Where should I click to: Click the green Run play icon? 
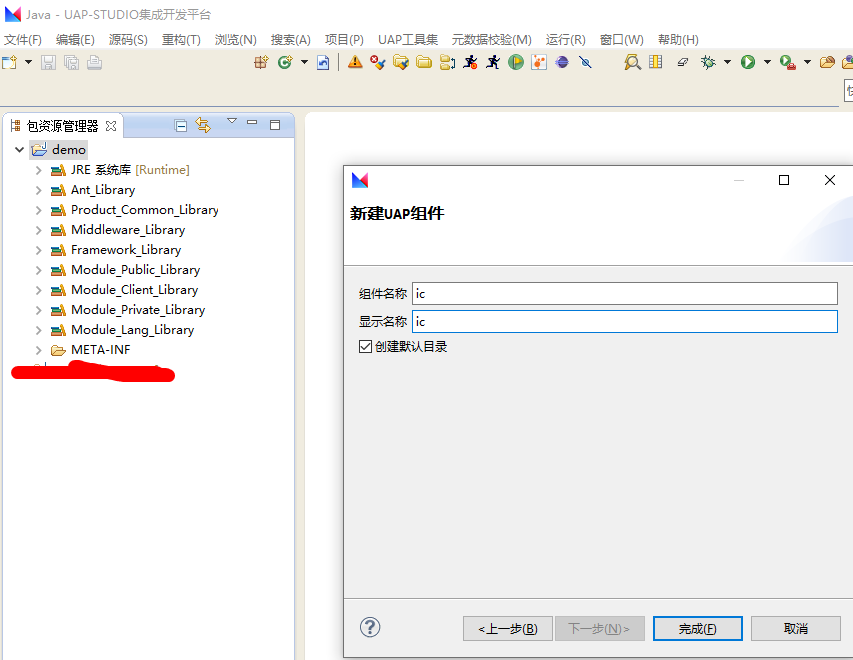pyautogui.click(x=748, y=62)
